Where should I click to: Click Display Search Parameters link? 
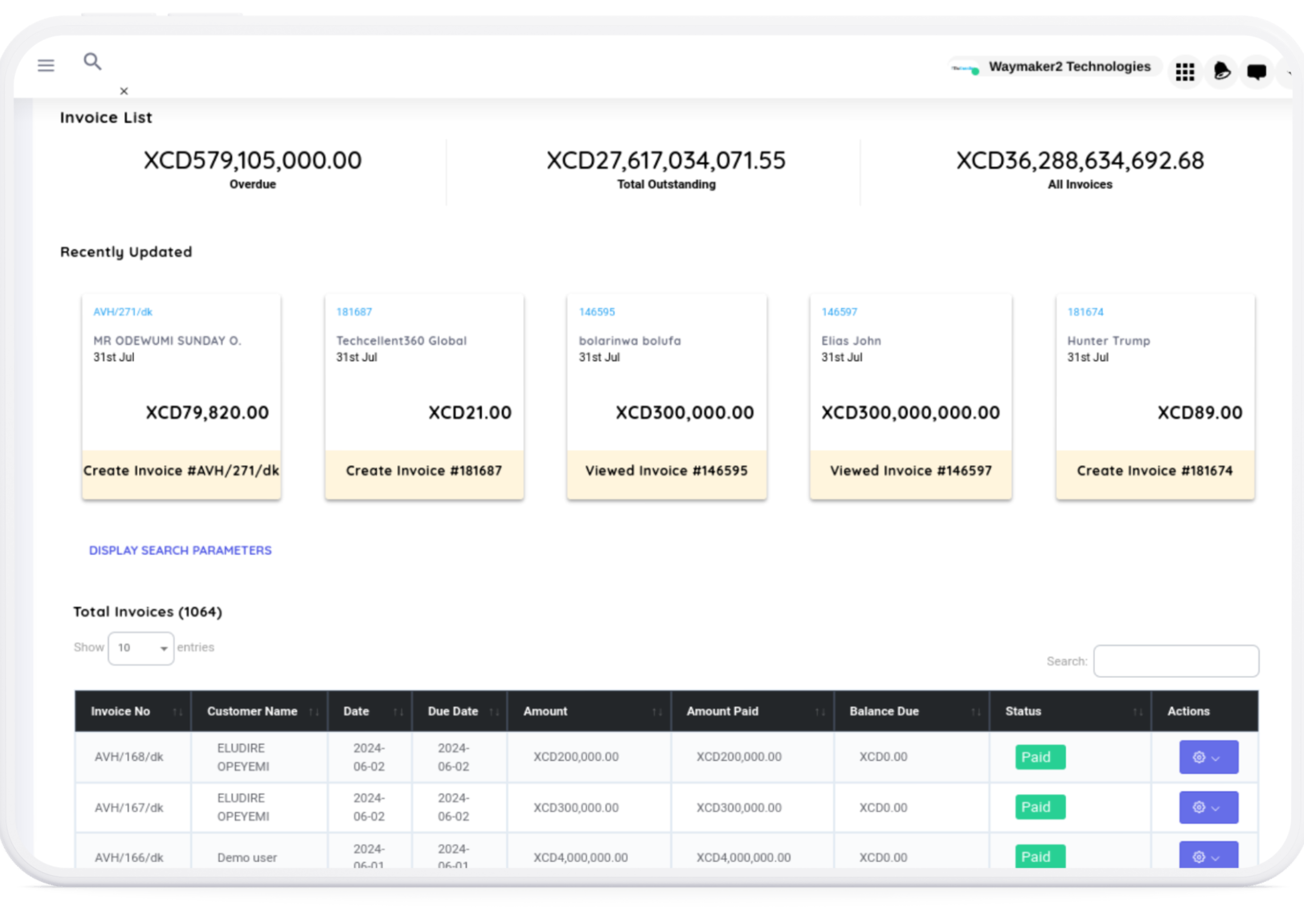(180, 550)
